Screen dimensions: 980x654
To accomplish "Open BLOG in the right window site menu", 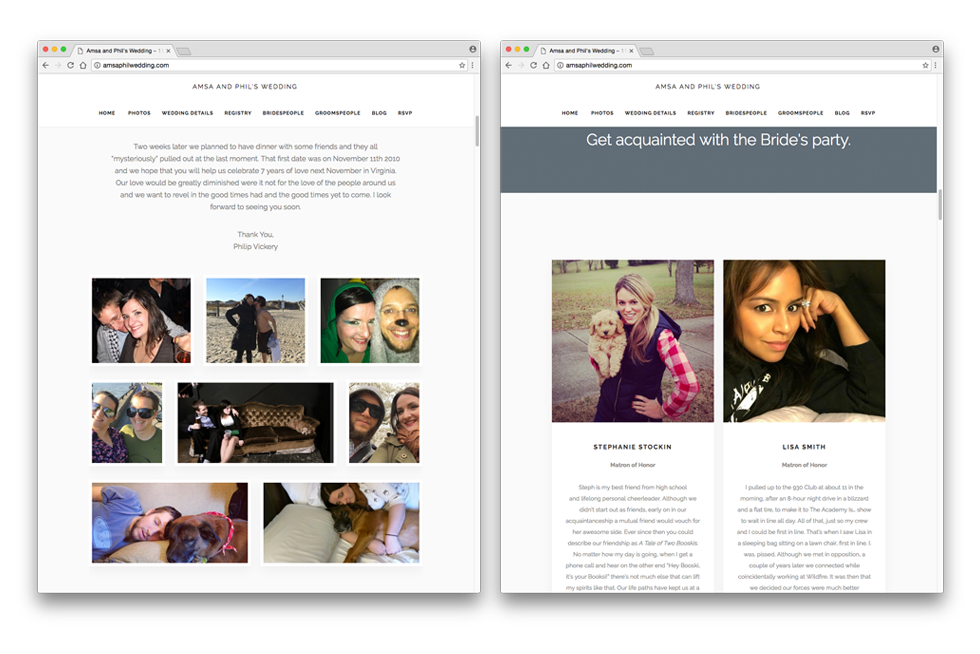I will pyautogui.click(x=842, y=113).
